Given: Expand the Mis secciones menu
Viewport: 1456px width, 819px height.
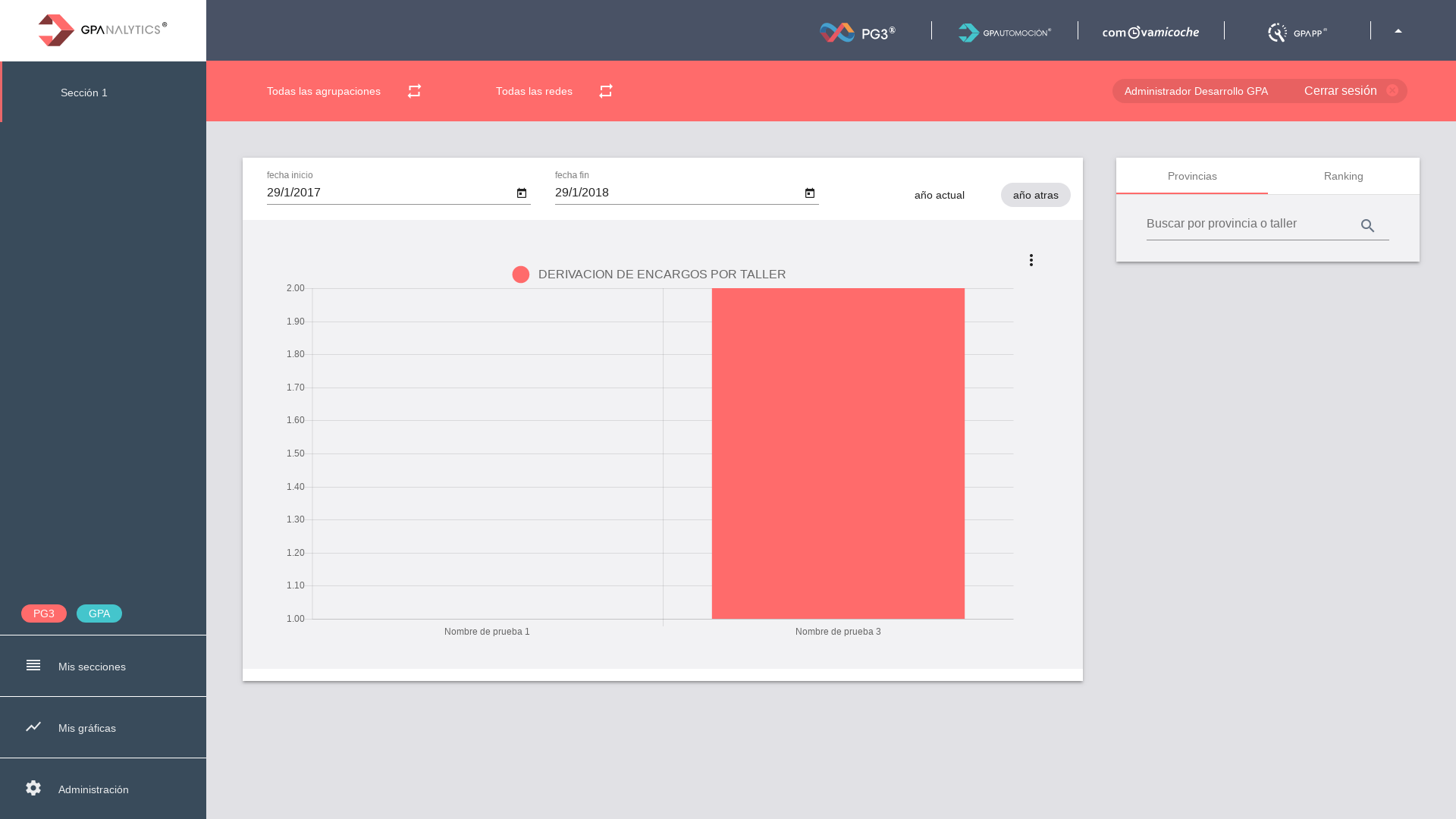Looking at the screenshot, I should click(x=92, y=667).
